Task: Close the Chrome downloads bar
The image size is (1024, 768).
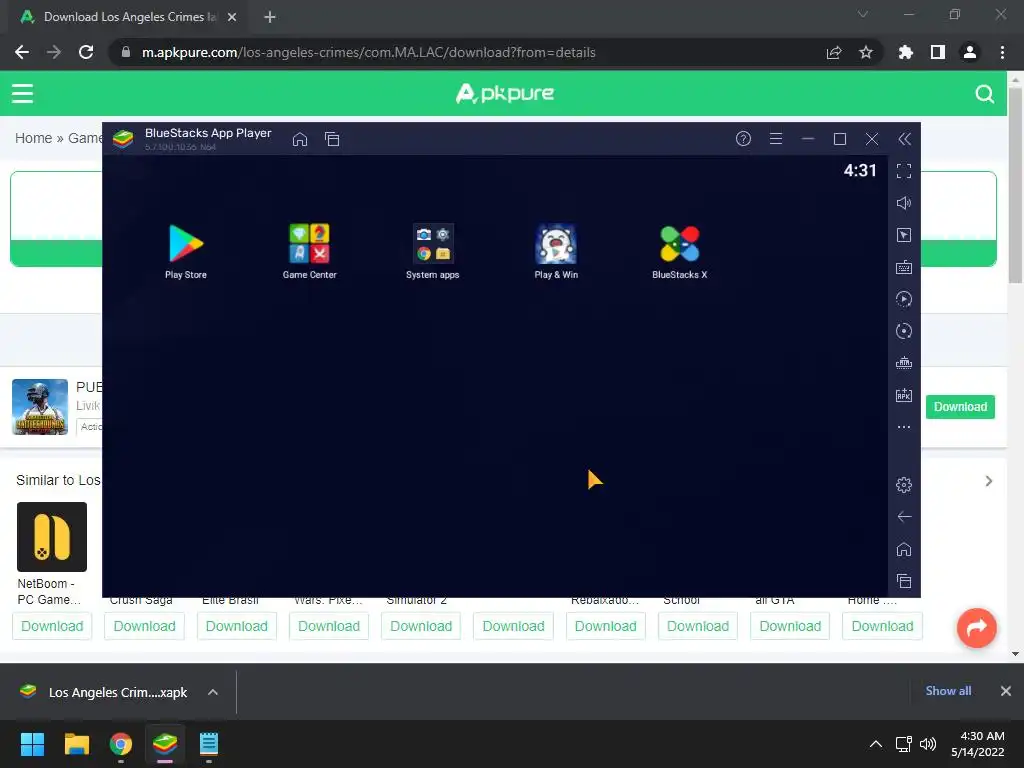Action: pyautogui.click(x=1006, y=691)
